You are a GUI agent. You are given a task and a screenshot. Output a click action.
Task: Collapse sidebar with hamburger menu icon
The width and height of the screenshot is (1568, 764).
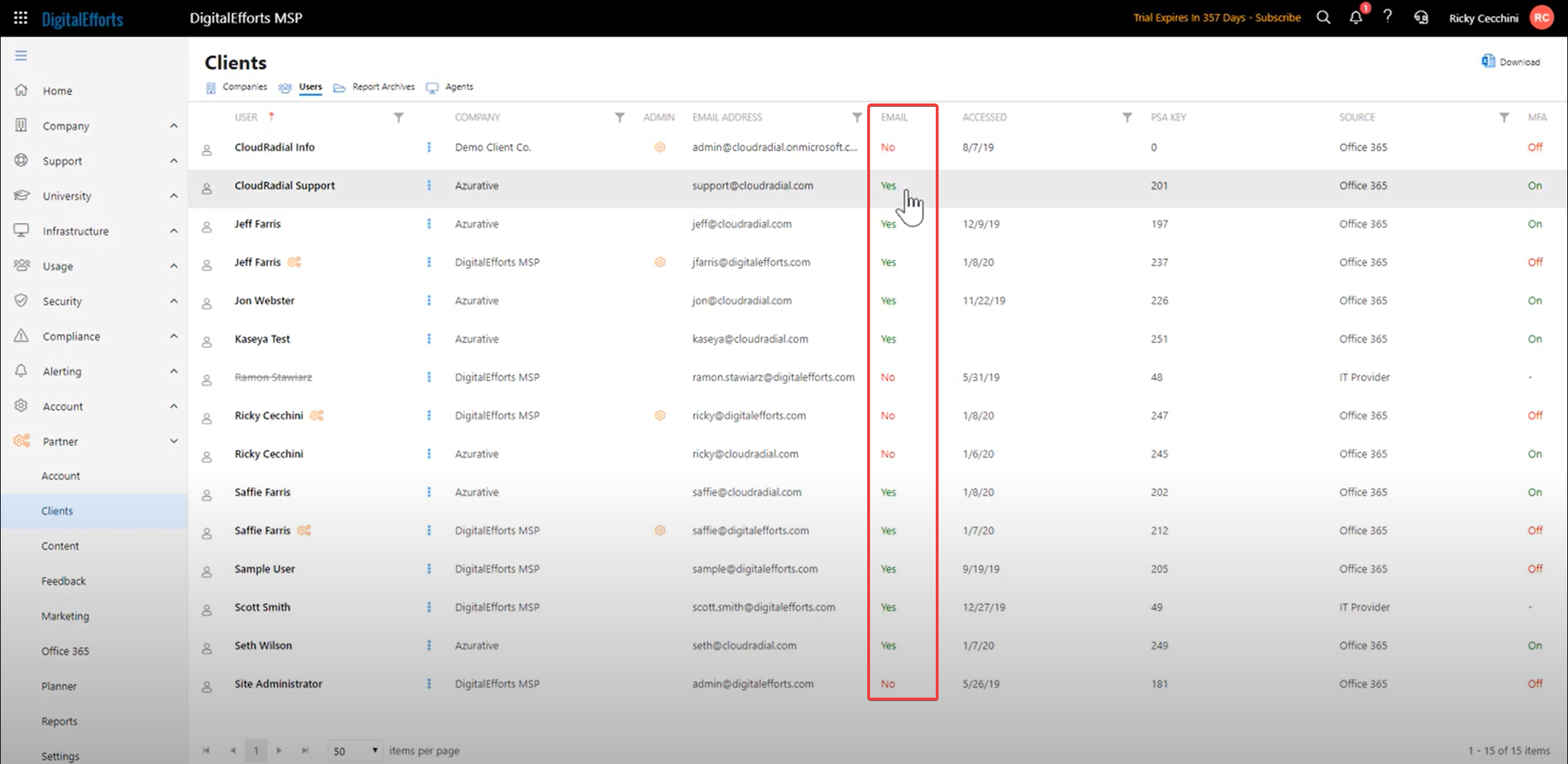[x=21, y=55]
